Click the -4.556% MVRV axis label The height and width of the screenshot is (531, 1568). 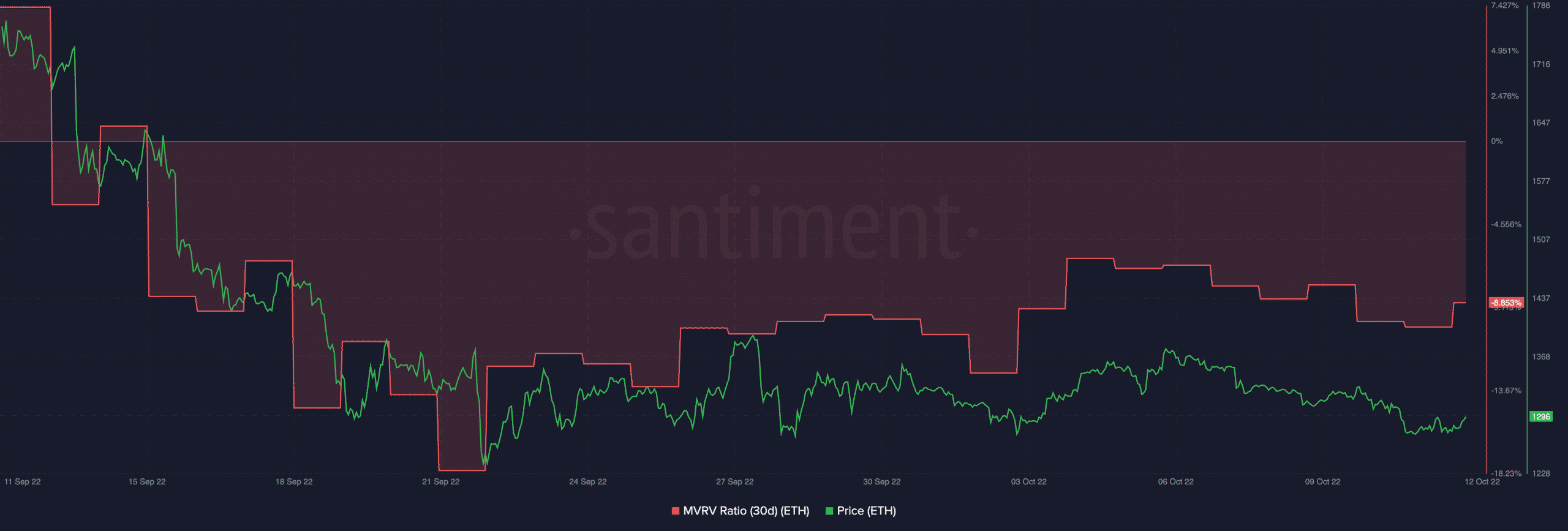1506,224
